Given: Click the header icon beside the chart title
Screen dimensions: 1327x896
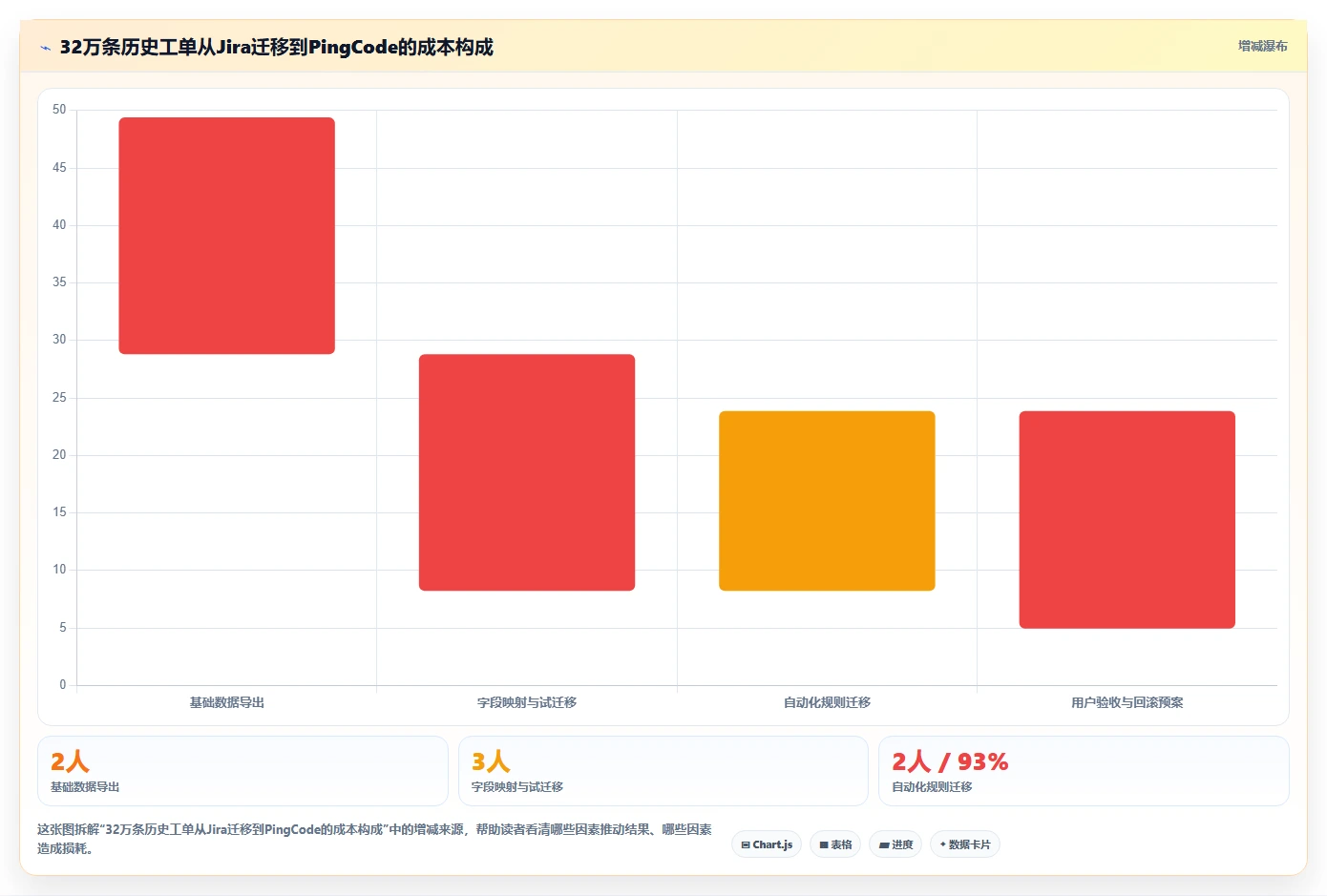Looking at the screenshot, I should (45, 48).
